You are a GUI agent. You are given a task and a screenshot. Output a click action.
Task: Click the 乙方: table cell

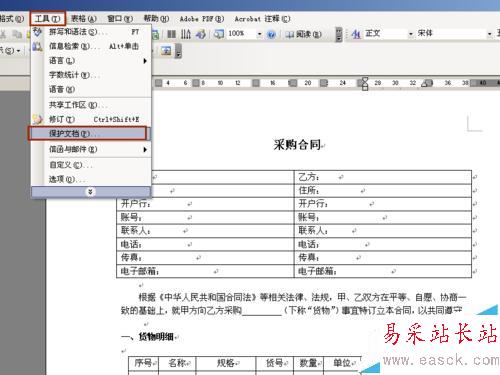click(383, 177)
